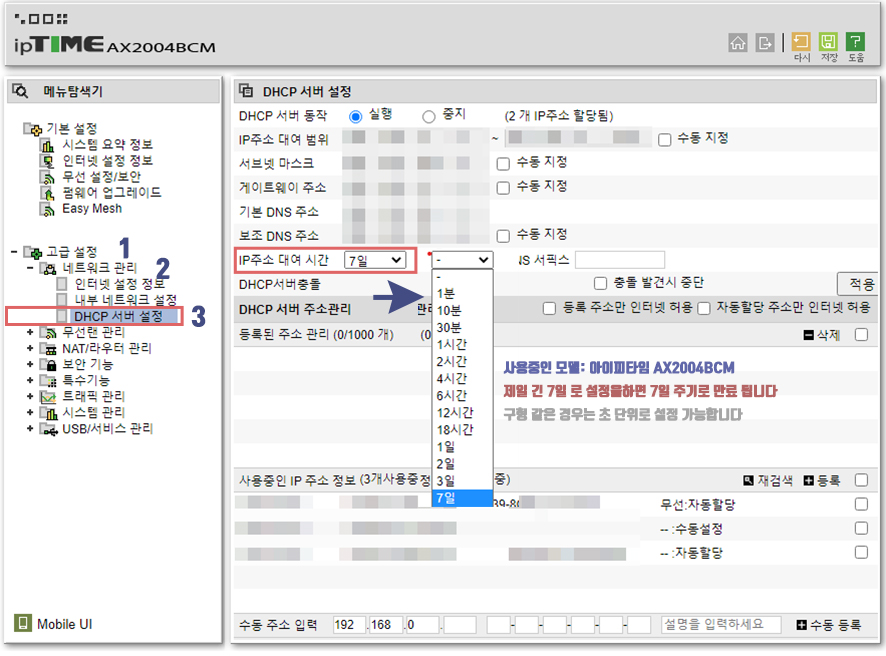Viewport: 886px width, 656px height.
Task: Click the DNS 서픽스 input field
Action: click(620, 260)
